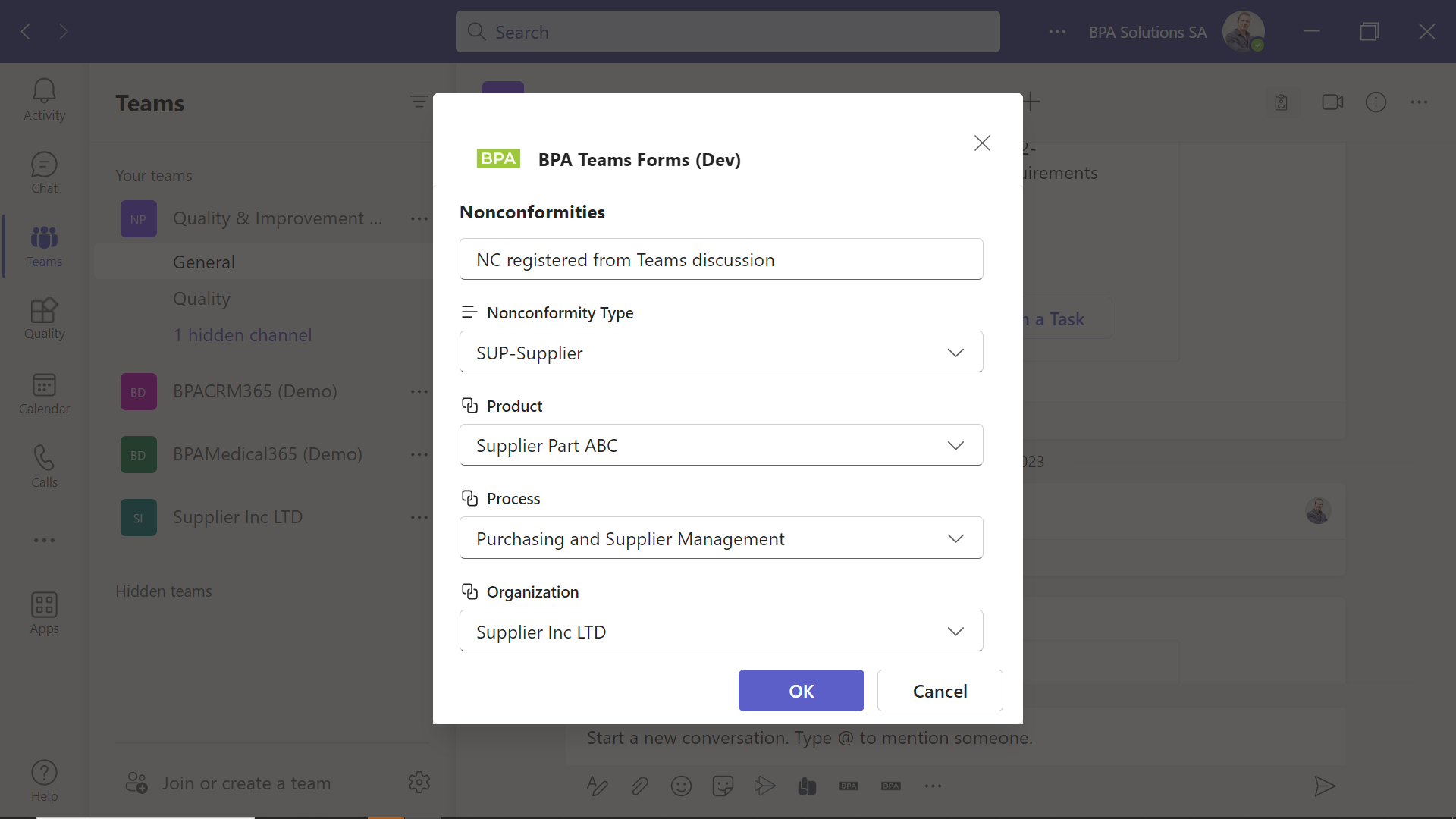This screenshot has height=819, width=1456.
Task: Open the profile picture menu
Action: pos(1243,32)
